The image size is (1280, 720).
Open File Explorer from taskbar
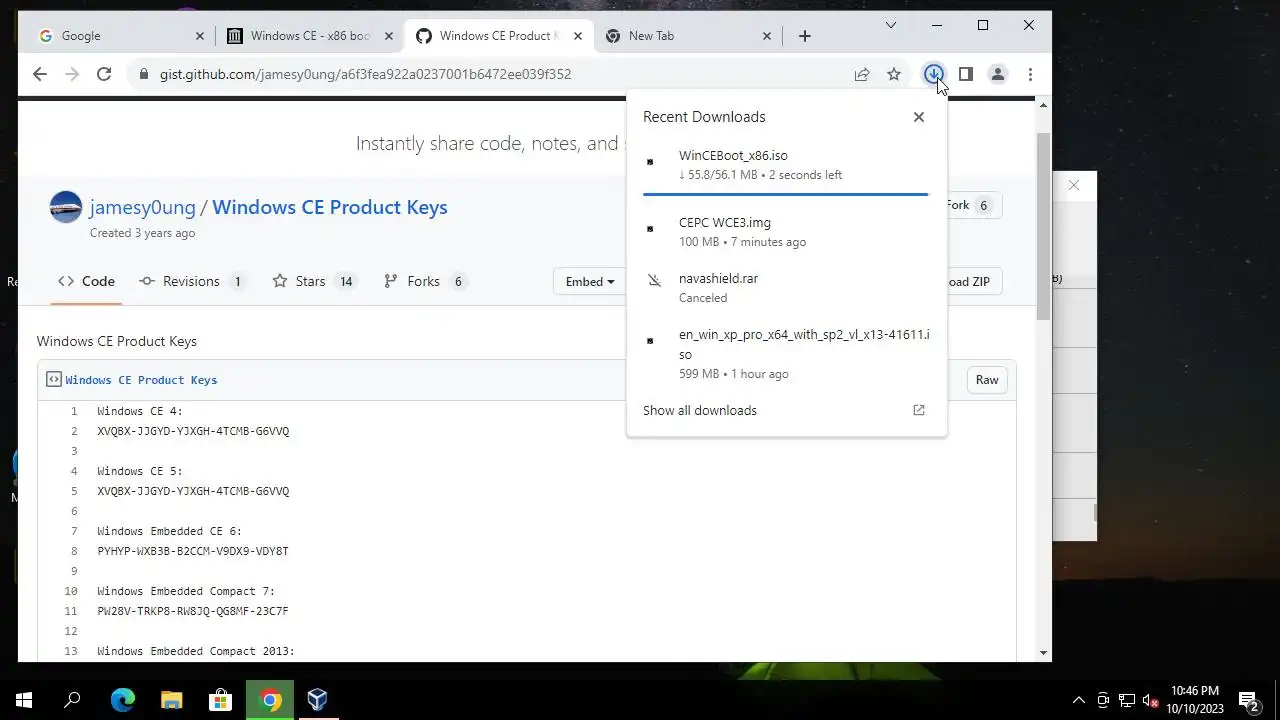coord(171,700)
